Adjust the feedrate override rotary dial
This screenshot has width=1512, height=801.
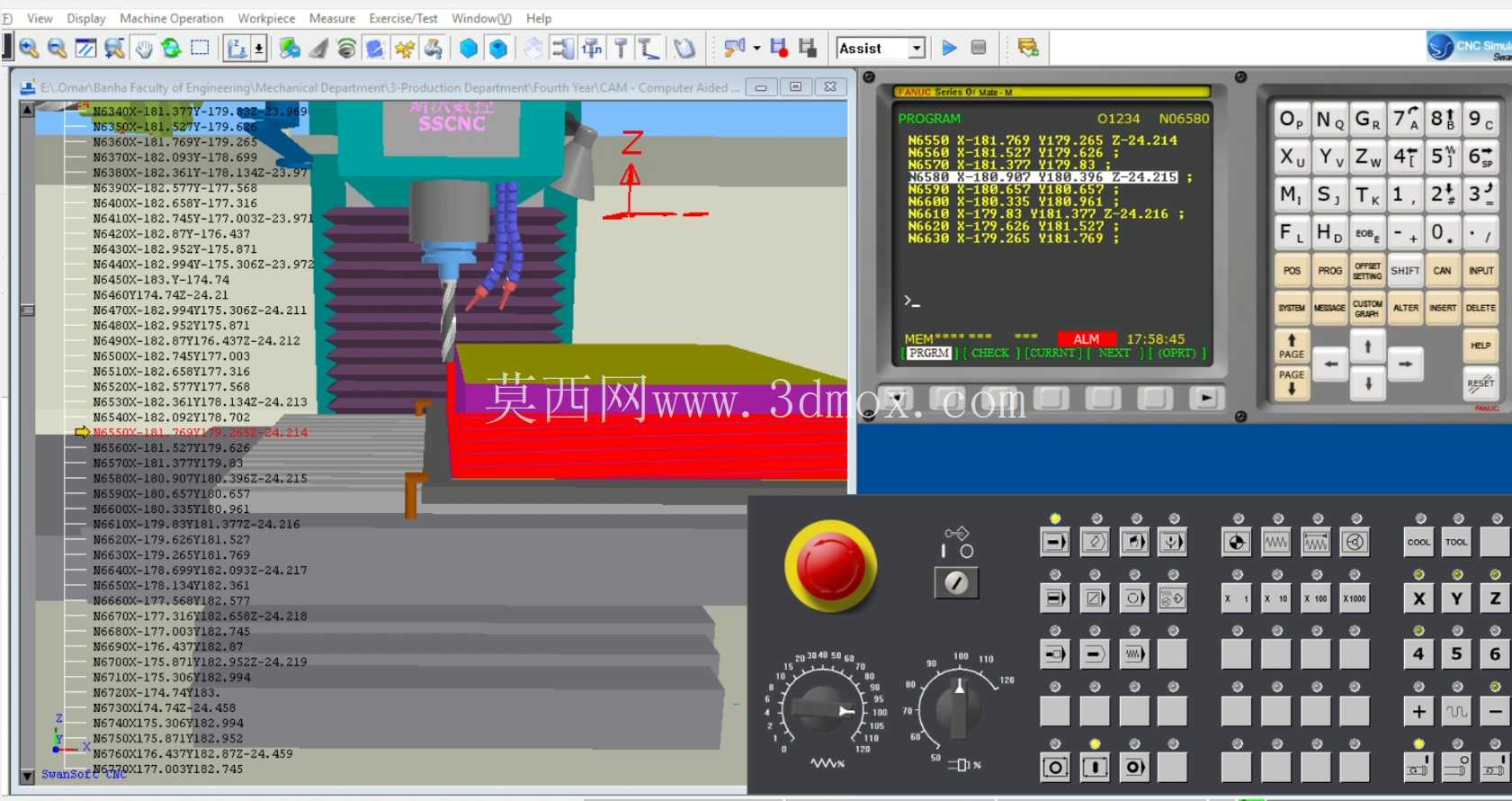coord(821,708)
